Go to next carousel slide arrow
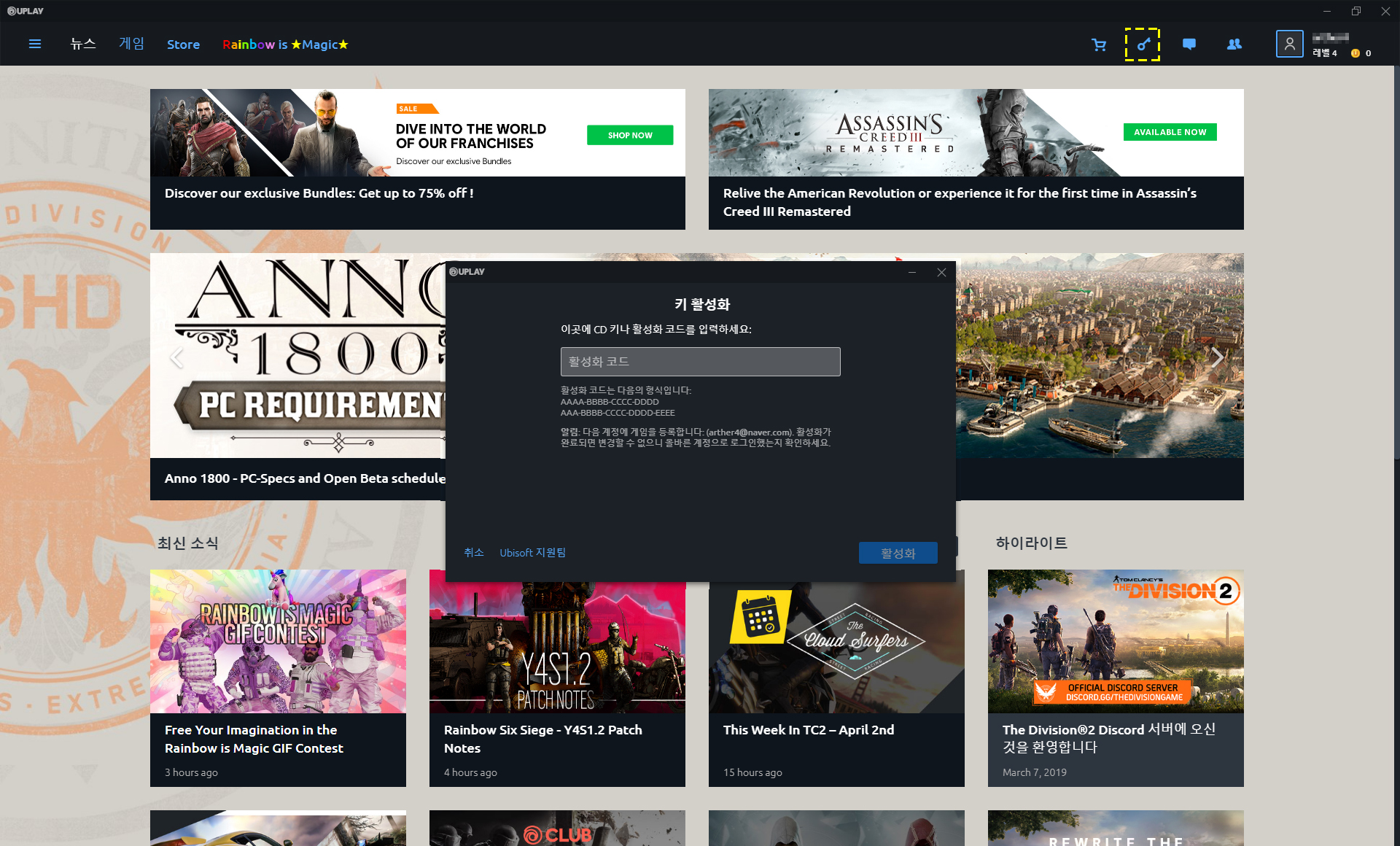Image resolution: width=1400 pixels, height=846 pixels. pos(1216,357)
